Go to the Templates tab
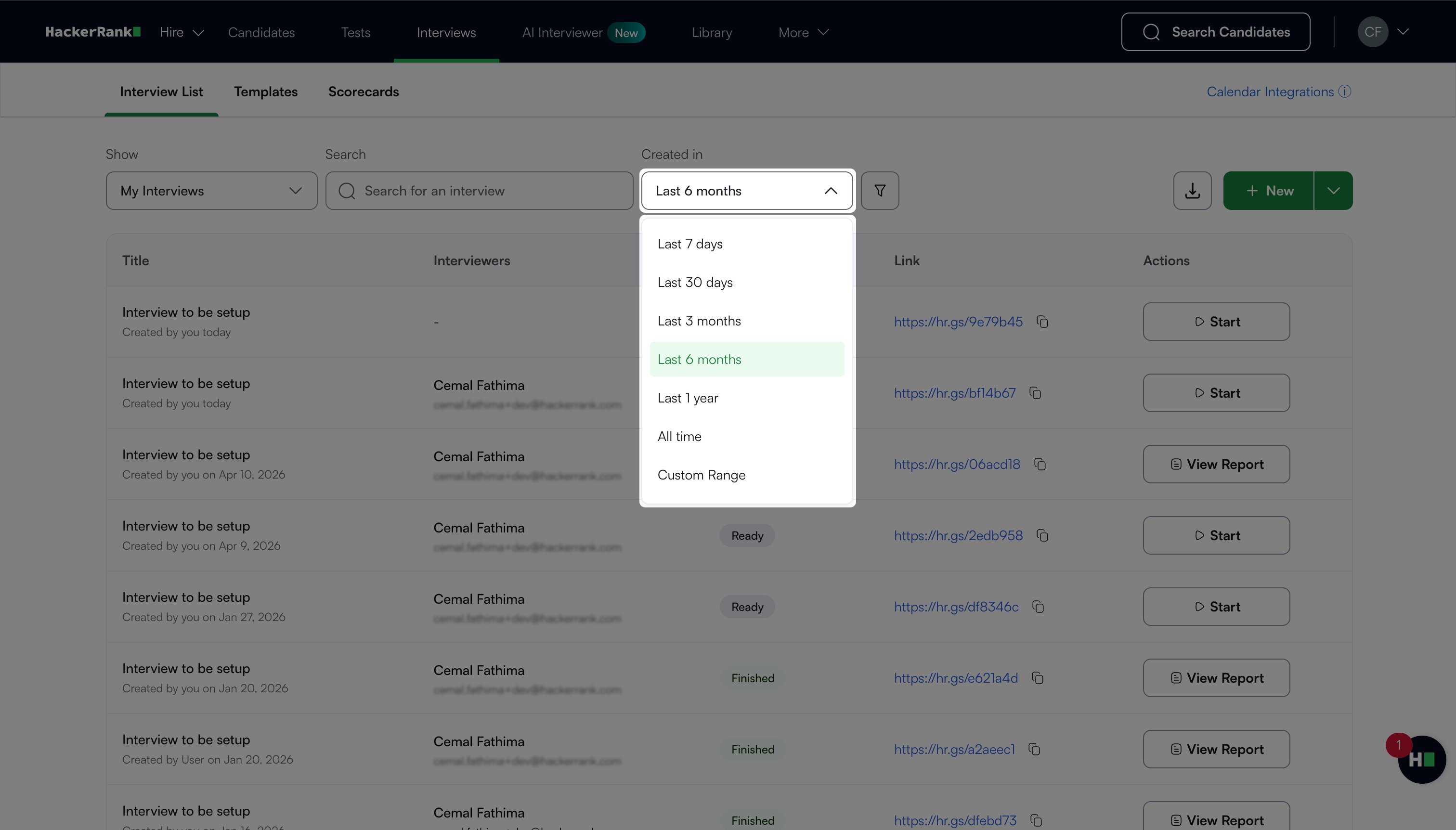Viewport: 1456px width, 830px height. tap(266, 92)
